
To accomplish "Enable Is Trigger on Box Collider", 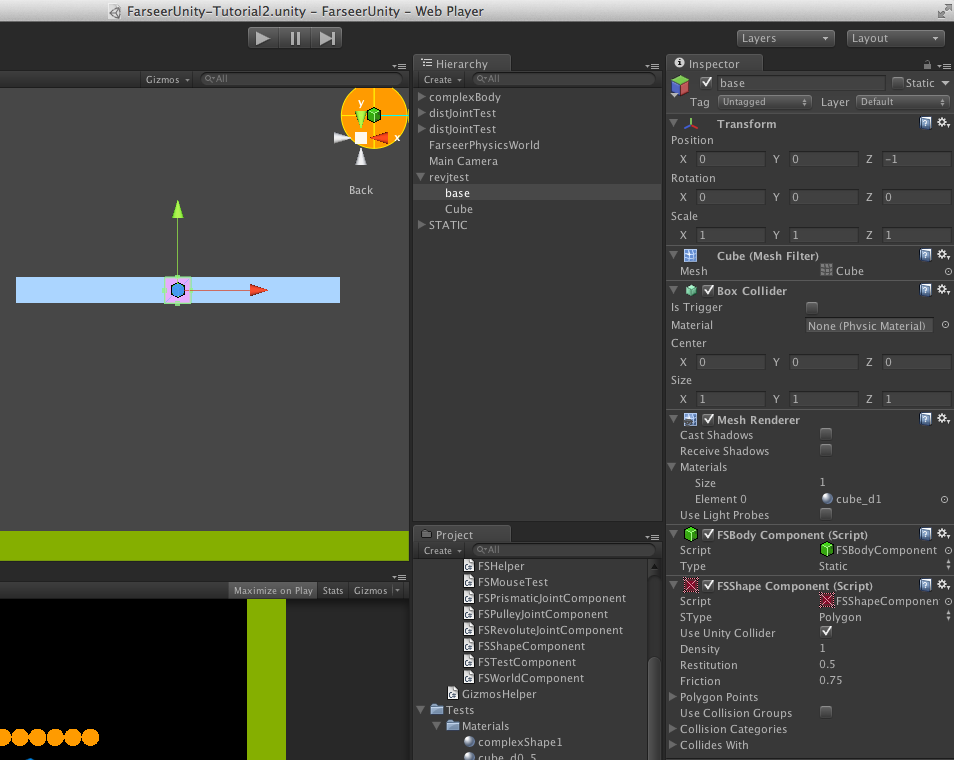I will tap(812, 307).
